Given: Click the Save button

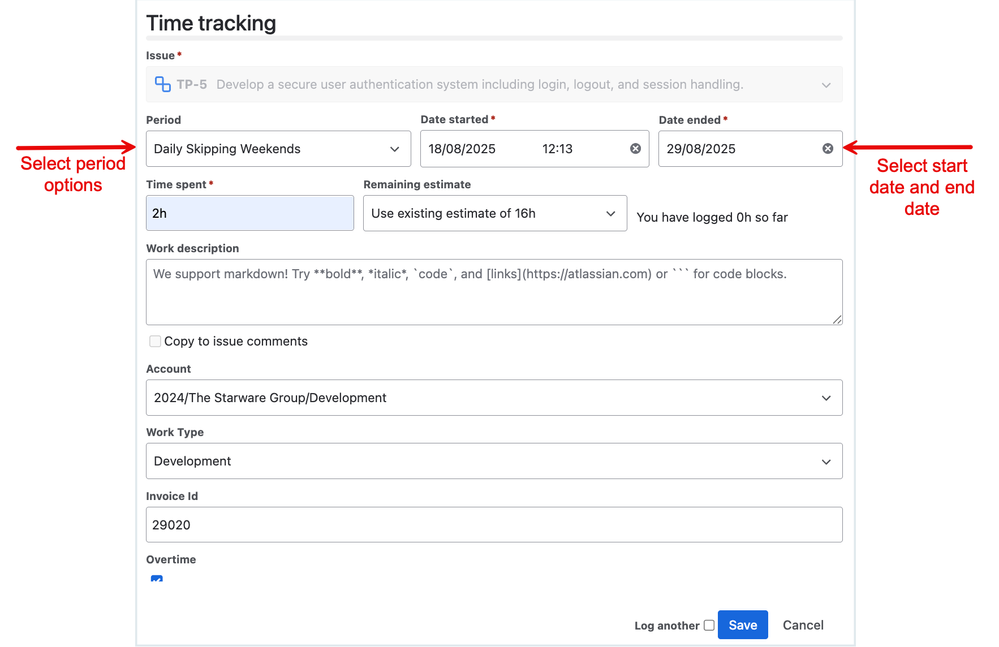Looking at the screenshot, I should pyautogui.click(x=743, y=625).
